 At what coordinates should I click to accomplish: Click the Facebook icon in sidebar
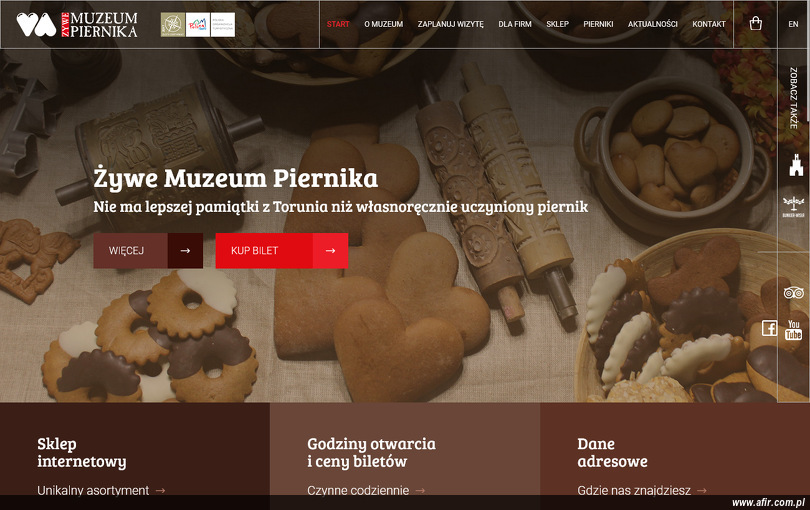[769, 328]
